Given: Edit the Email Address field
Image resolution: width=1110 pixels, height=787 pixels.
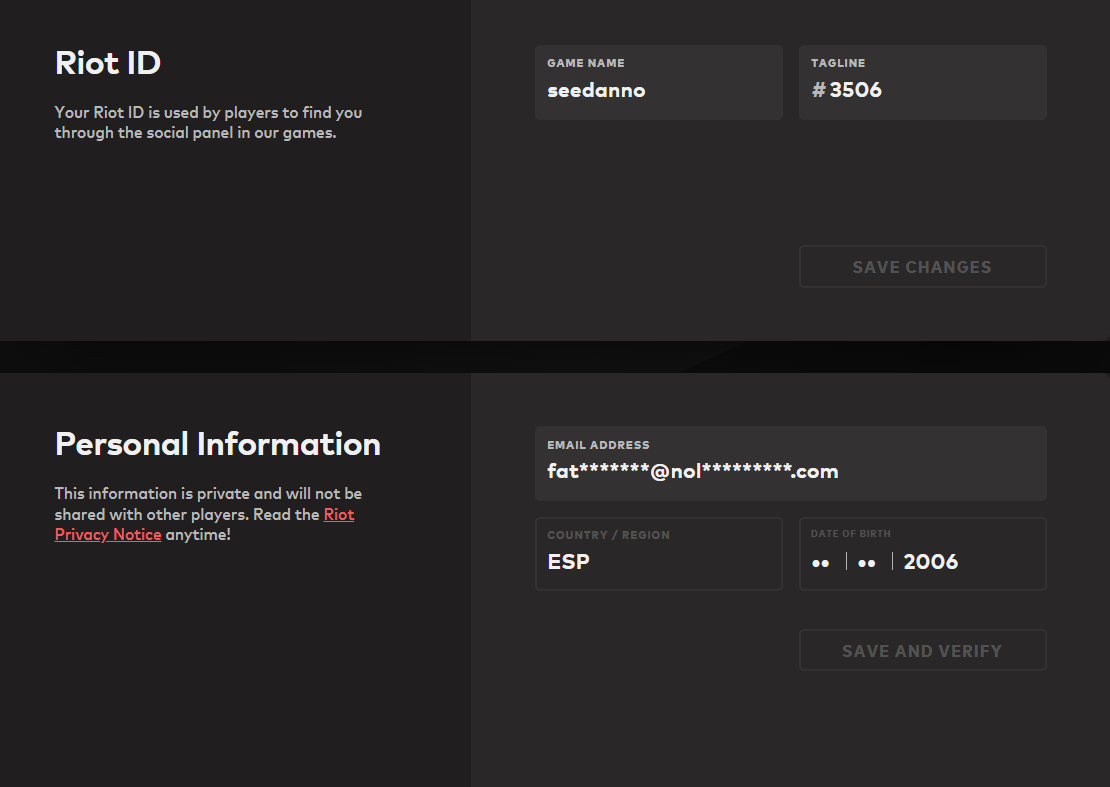Looking at the screenshot, I should coord(791,464).
